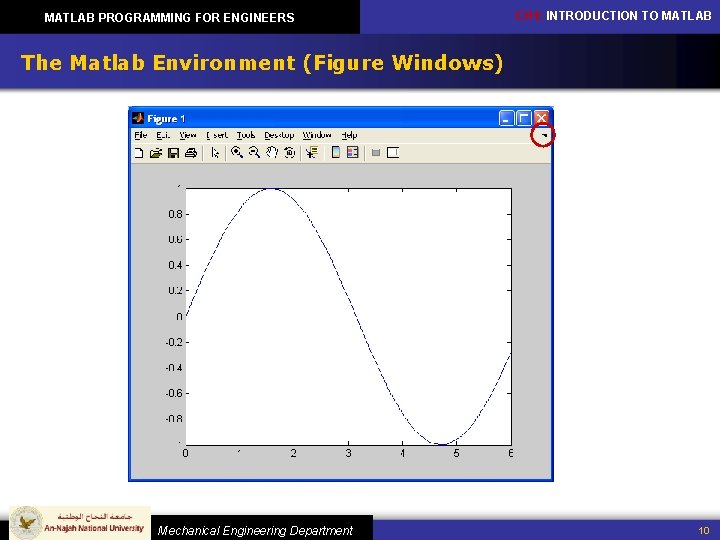This screenshot has width=720, height=540.
Task: Click the New Figure icon
Action: (x=138, y=152)
